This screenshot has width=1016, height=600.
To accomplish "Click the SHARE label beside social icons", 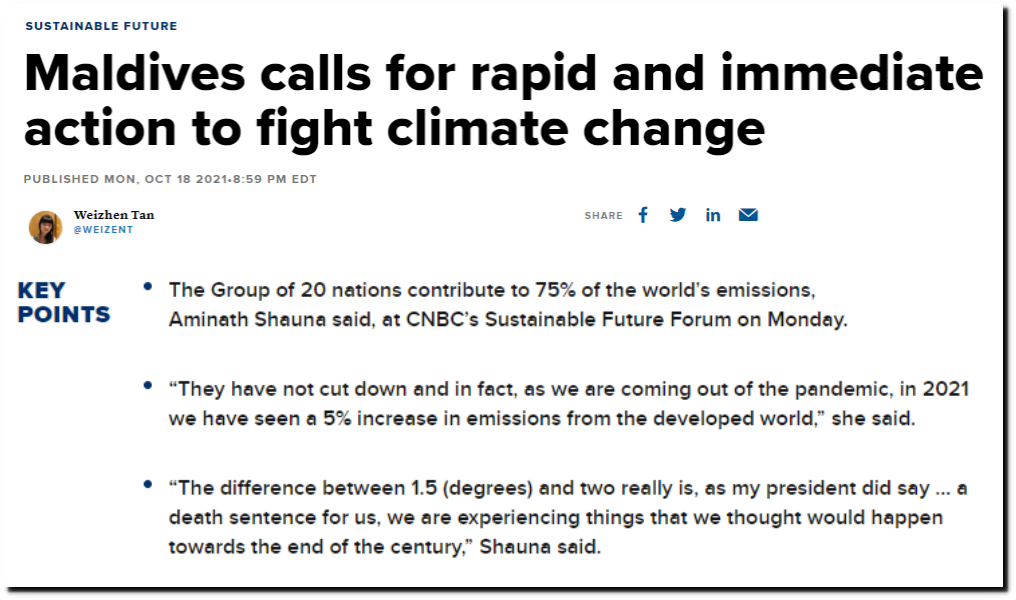I will tap(603, 216).
